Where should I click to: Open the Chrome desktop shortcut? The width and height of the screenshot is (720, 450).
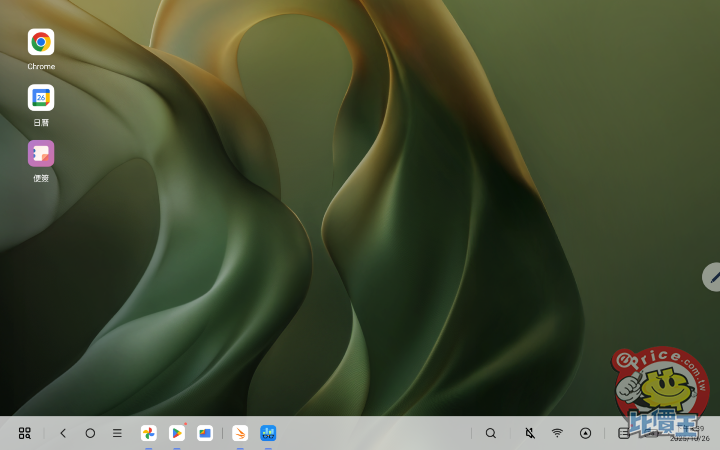pos(41,42)
